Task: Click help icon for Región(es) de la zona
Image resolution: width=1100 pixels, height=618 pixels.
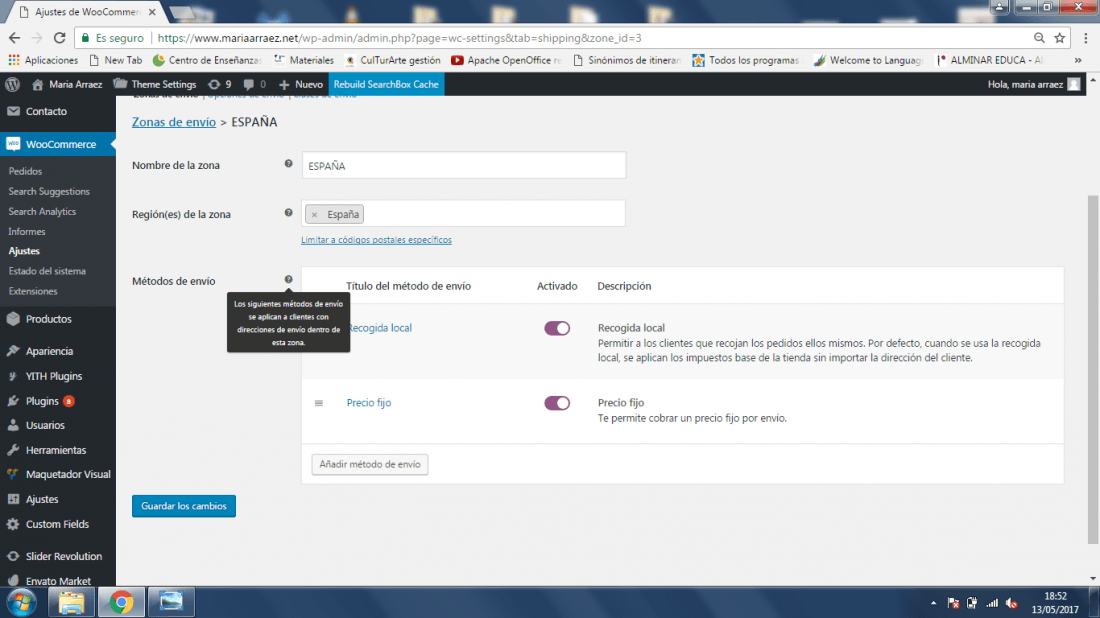Action: coord(288,213)
